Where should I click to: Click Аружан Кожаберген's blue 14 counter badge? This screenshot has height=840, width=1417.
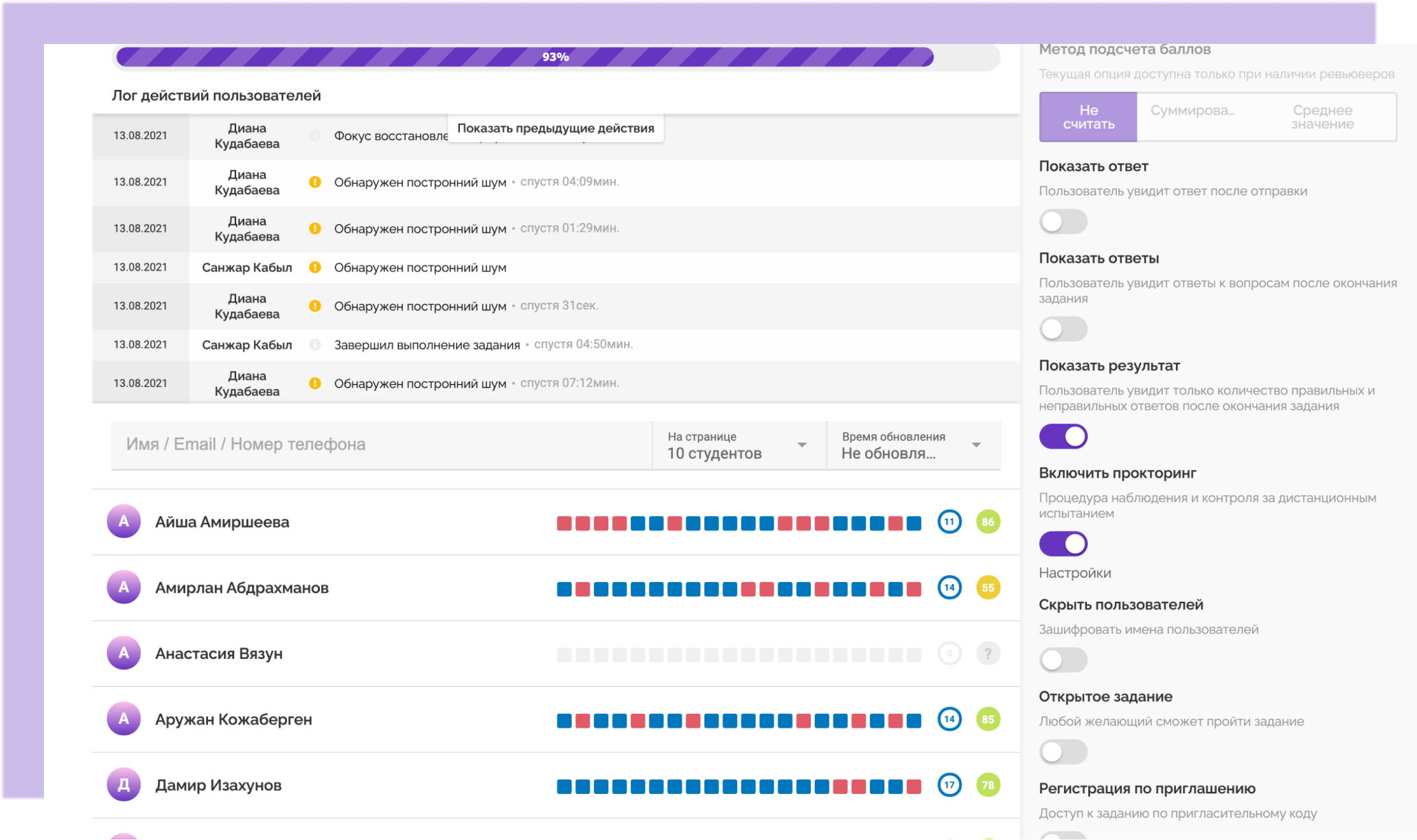pyautogui.click(x=949, y=719)
